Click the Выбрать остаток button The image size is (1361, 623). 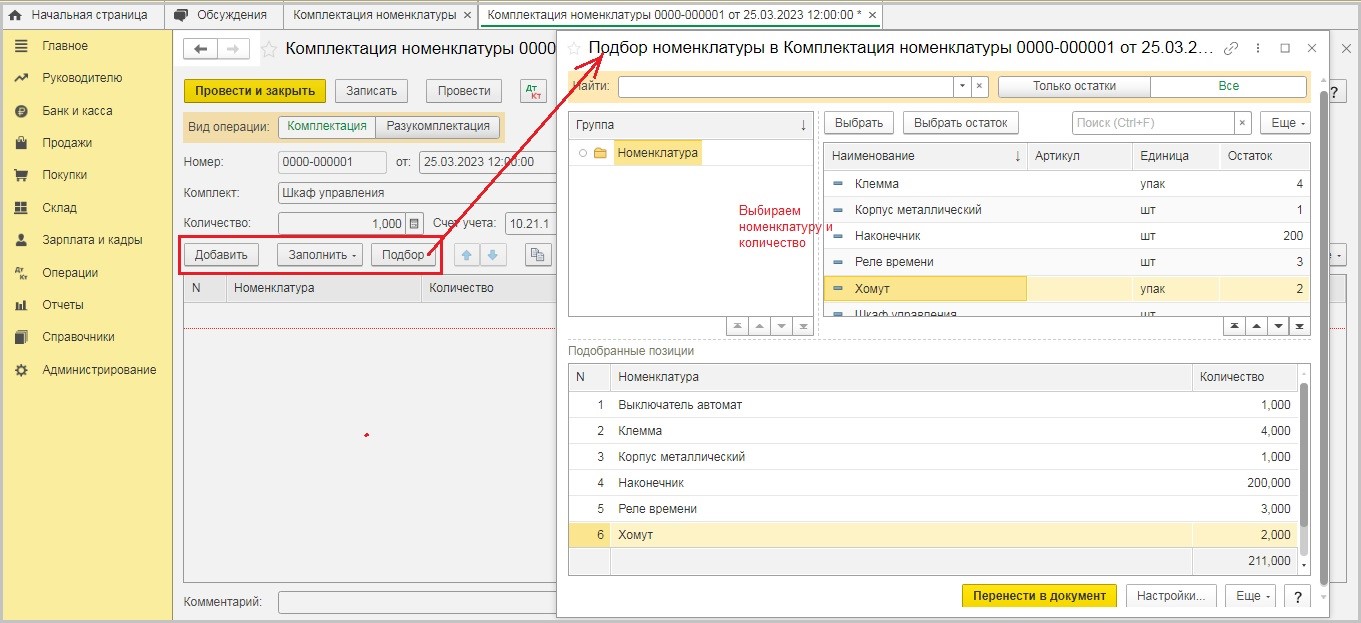[961, 123]
